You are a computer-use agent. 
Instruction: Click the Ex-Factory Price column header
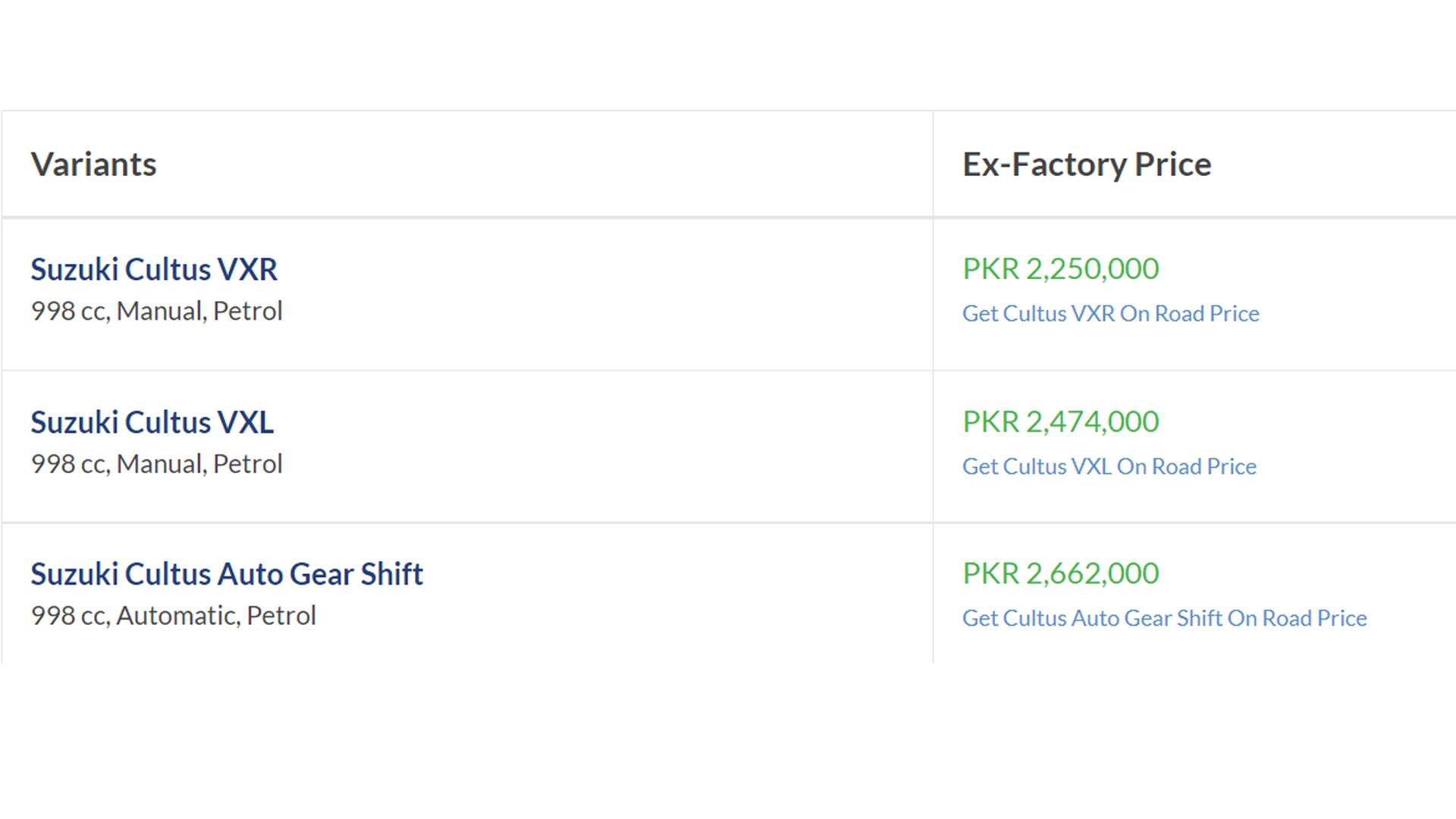pos(1087,165)
